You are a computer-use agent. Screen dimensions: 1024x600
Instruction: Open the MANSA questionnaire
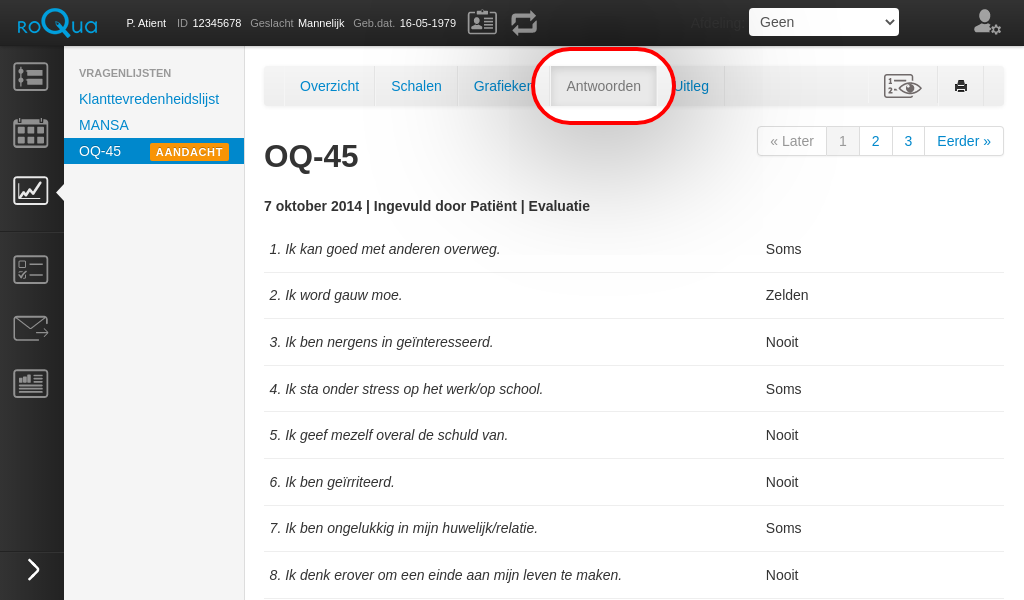tap(104, 125)
